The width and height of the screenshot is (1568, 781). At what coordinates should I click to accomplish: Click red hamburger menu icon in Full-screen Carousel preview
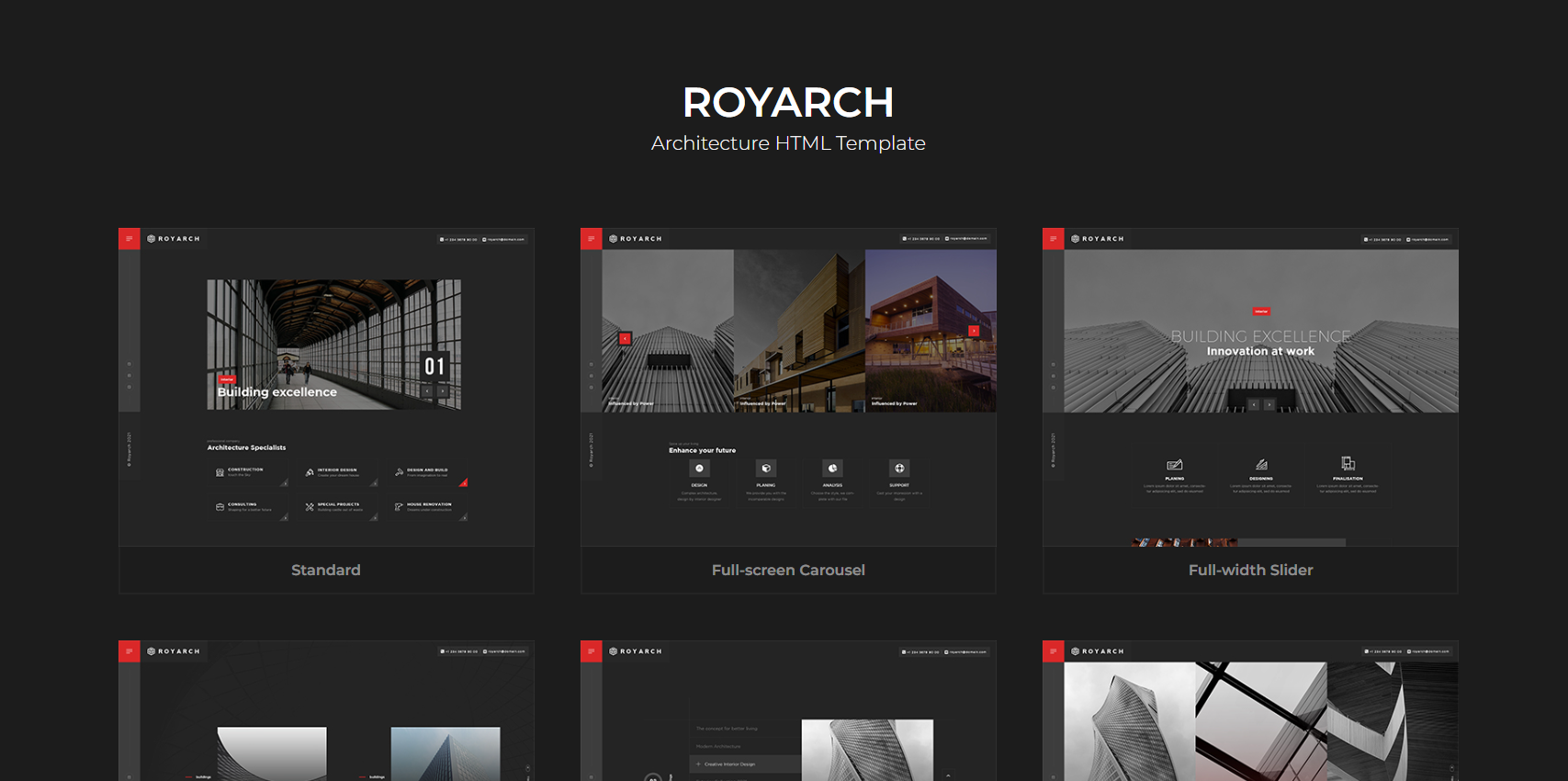tap(591, 239)
